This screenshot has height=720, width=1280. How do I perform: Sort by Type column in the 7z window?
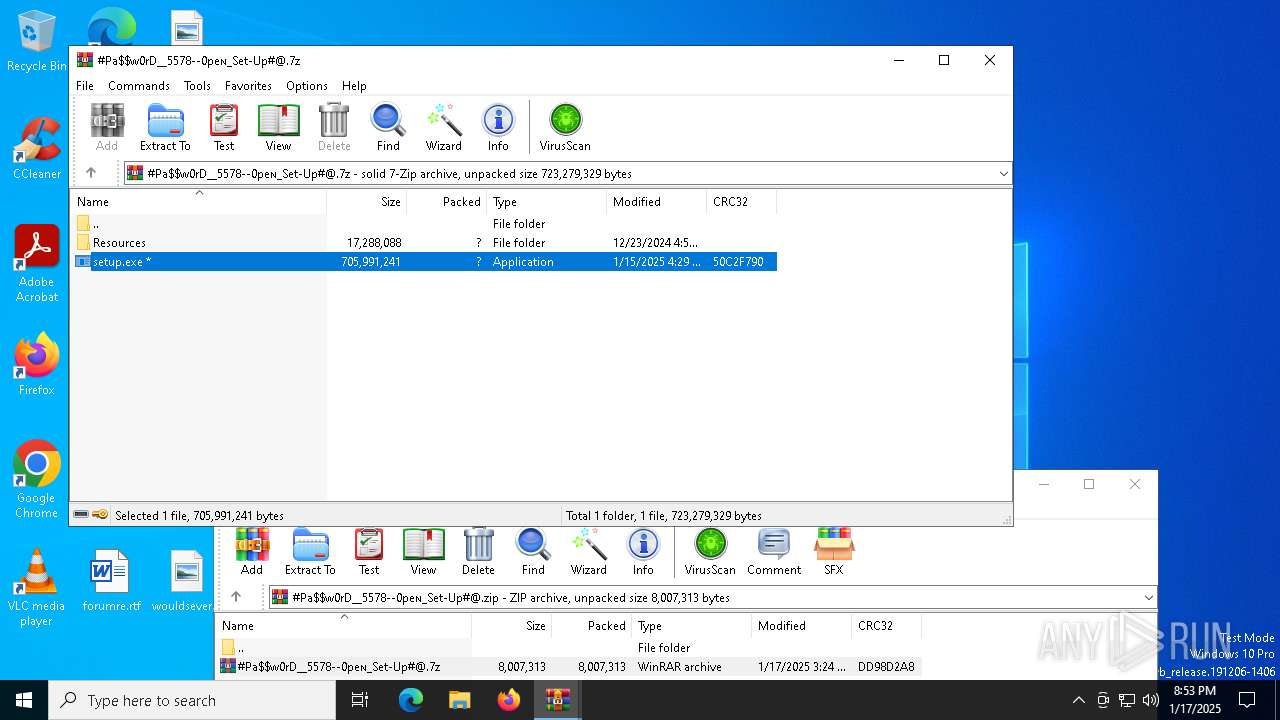(x=546, y=202)
